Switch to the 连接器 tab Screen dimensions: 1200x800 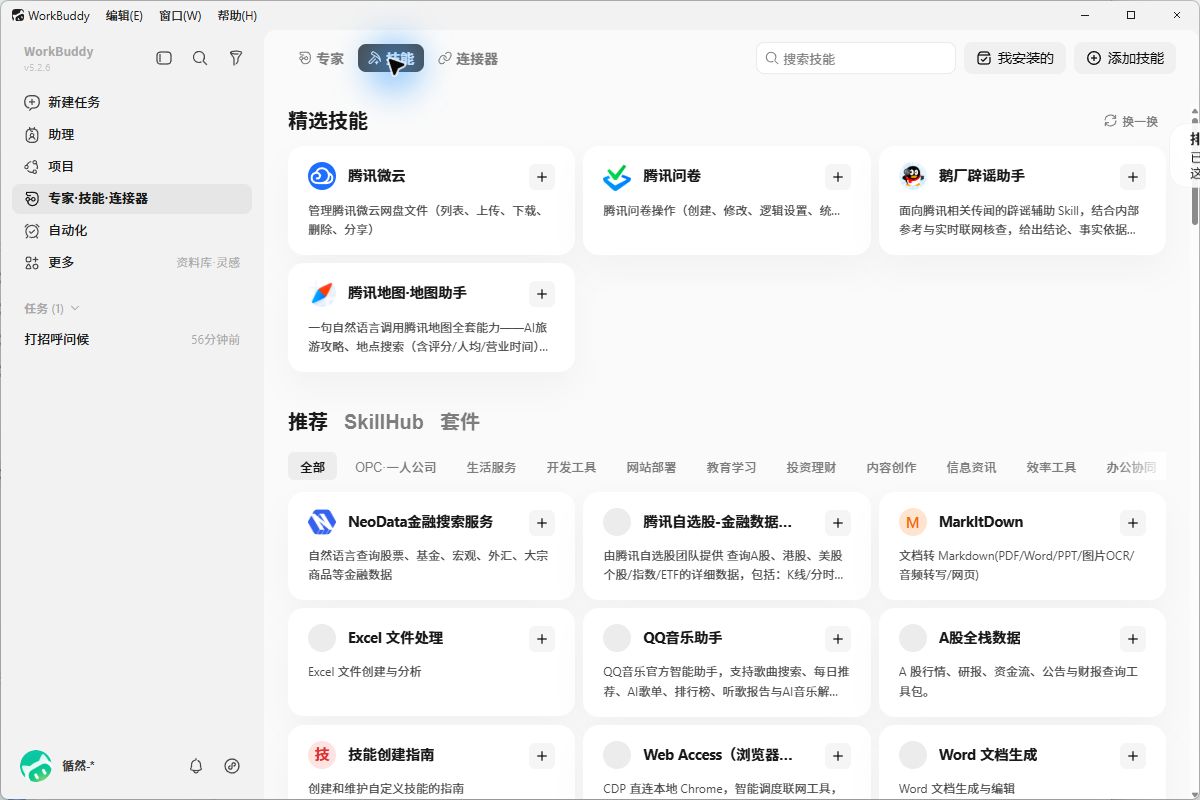pos(468,59)
